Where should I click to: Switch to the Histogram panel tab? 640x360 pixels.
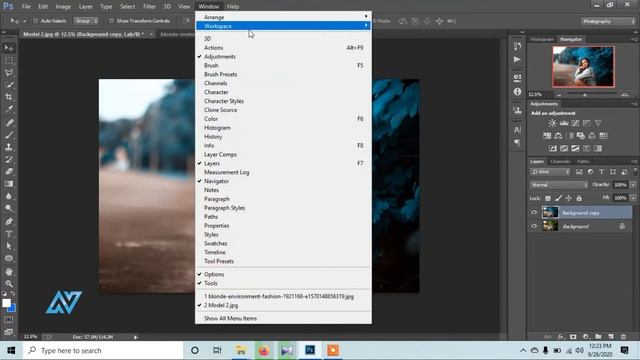542,39
